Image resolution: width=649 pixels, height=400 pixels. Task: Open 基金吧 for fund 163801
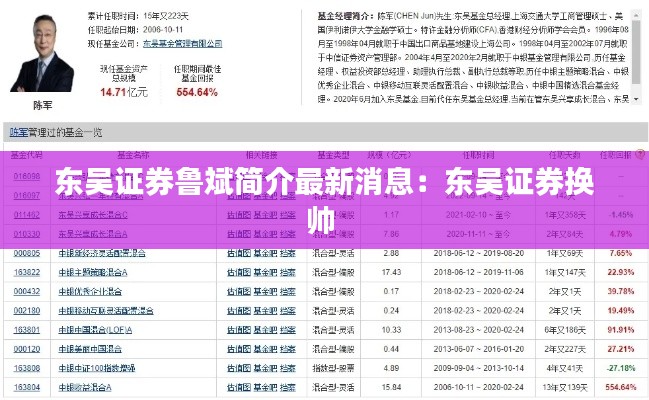click(x=265, y=330)
